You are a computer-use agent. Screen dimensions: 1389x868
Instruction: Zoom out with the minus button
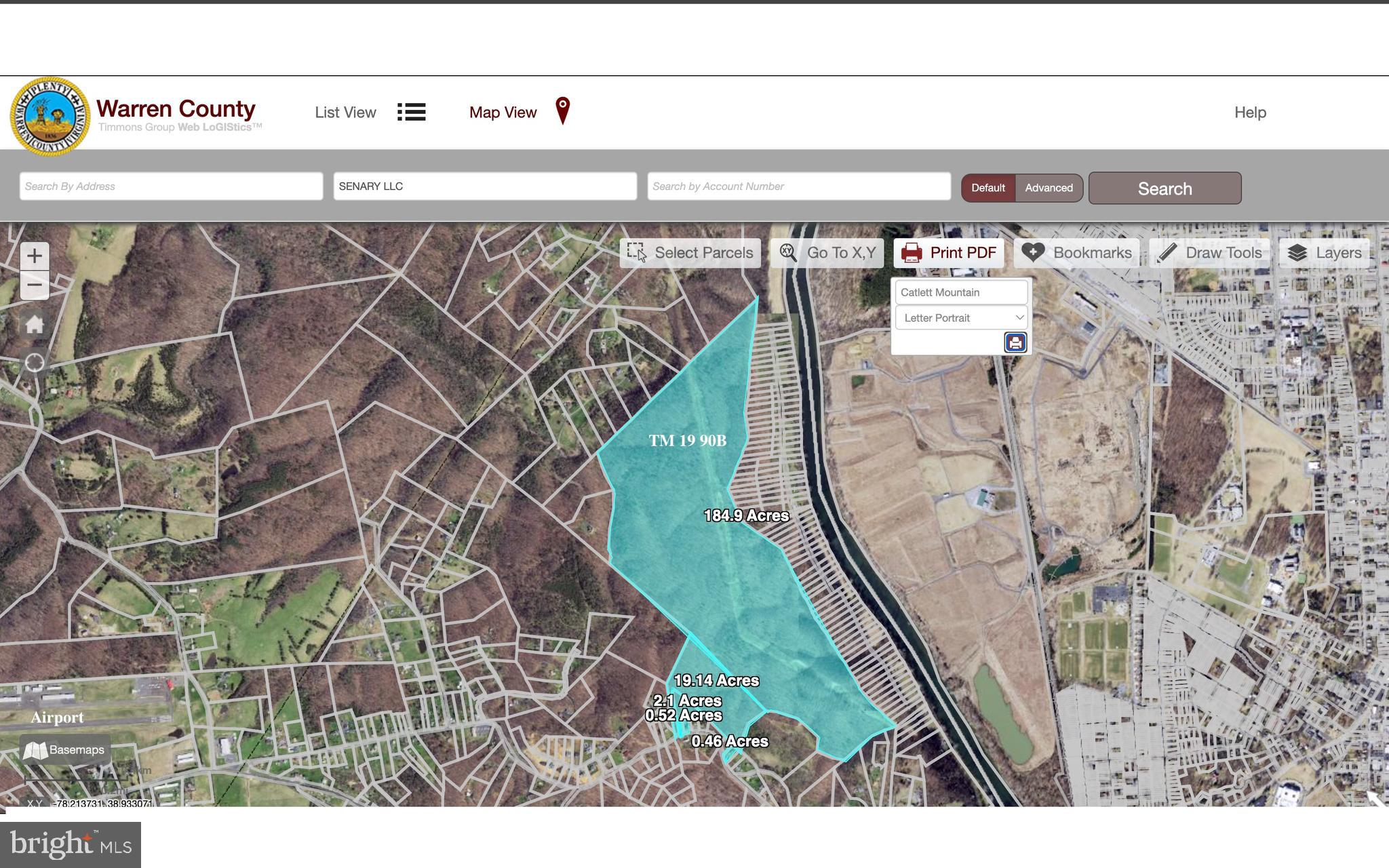35,285
